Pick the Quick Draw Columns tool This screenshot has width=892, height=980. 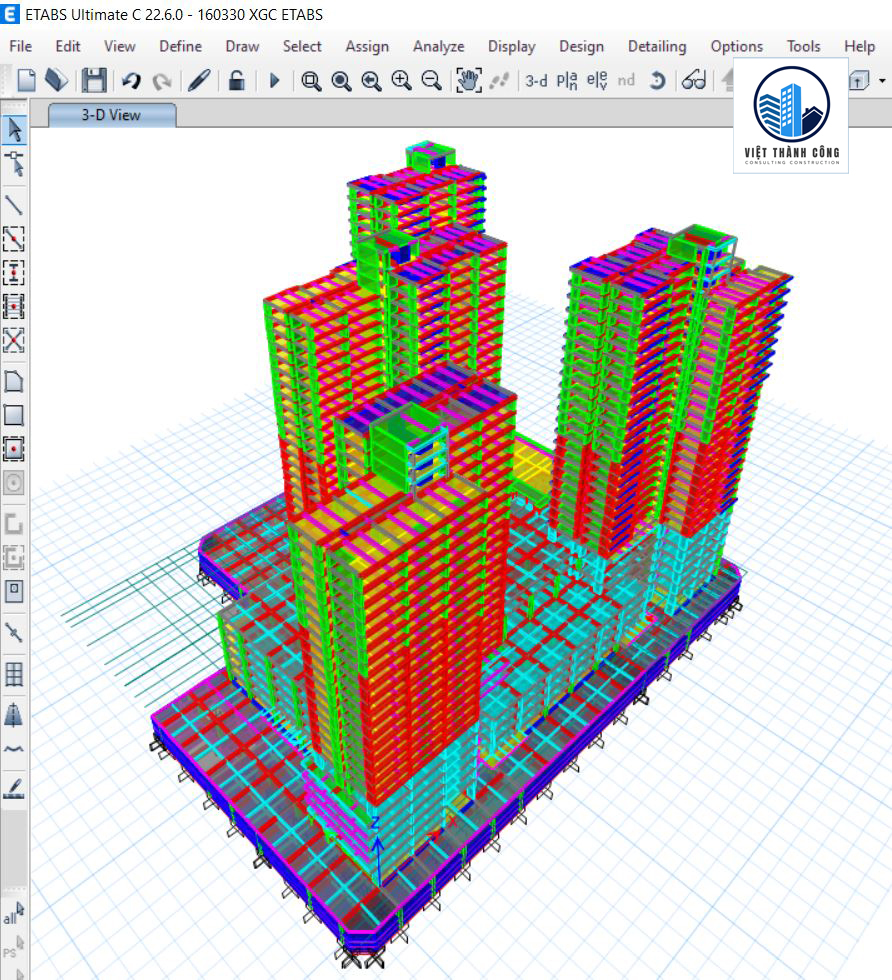click(14, 273)
